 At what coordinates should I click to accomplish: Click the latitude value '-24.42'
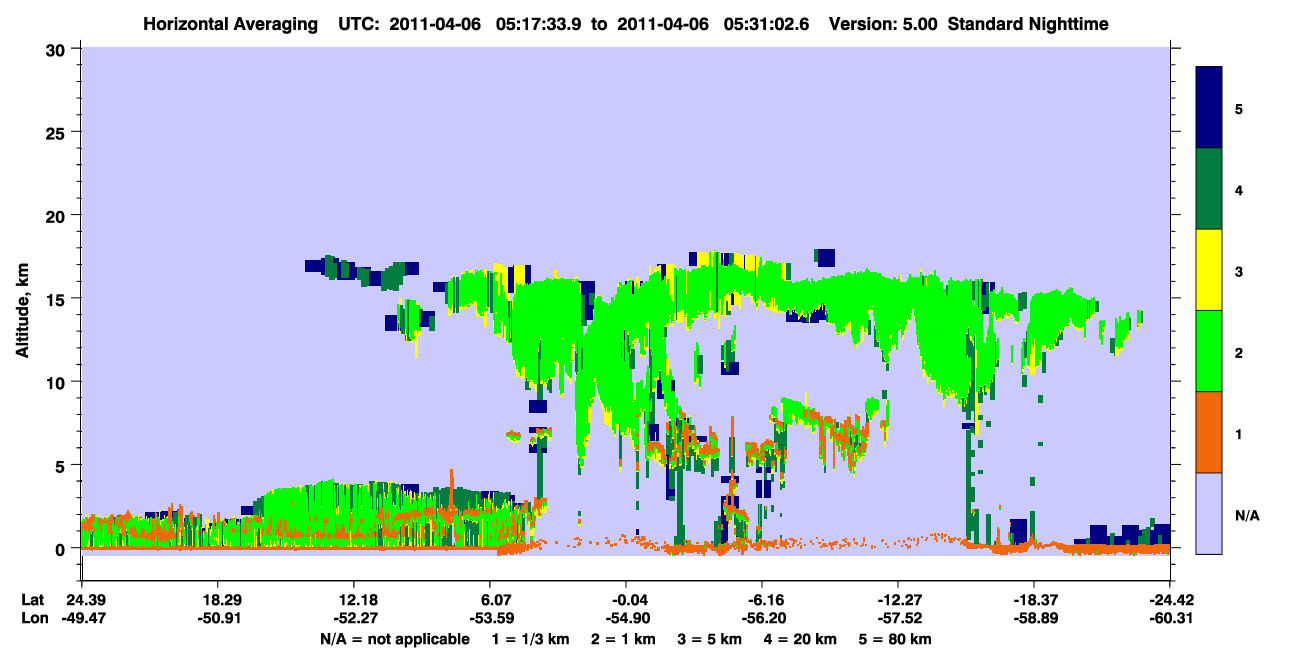tap(1170, 599)
